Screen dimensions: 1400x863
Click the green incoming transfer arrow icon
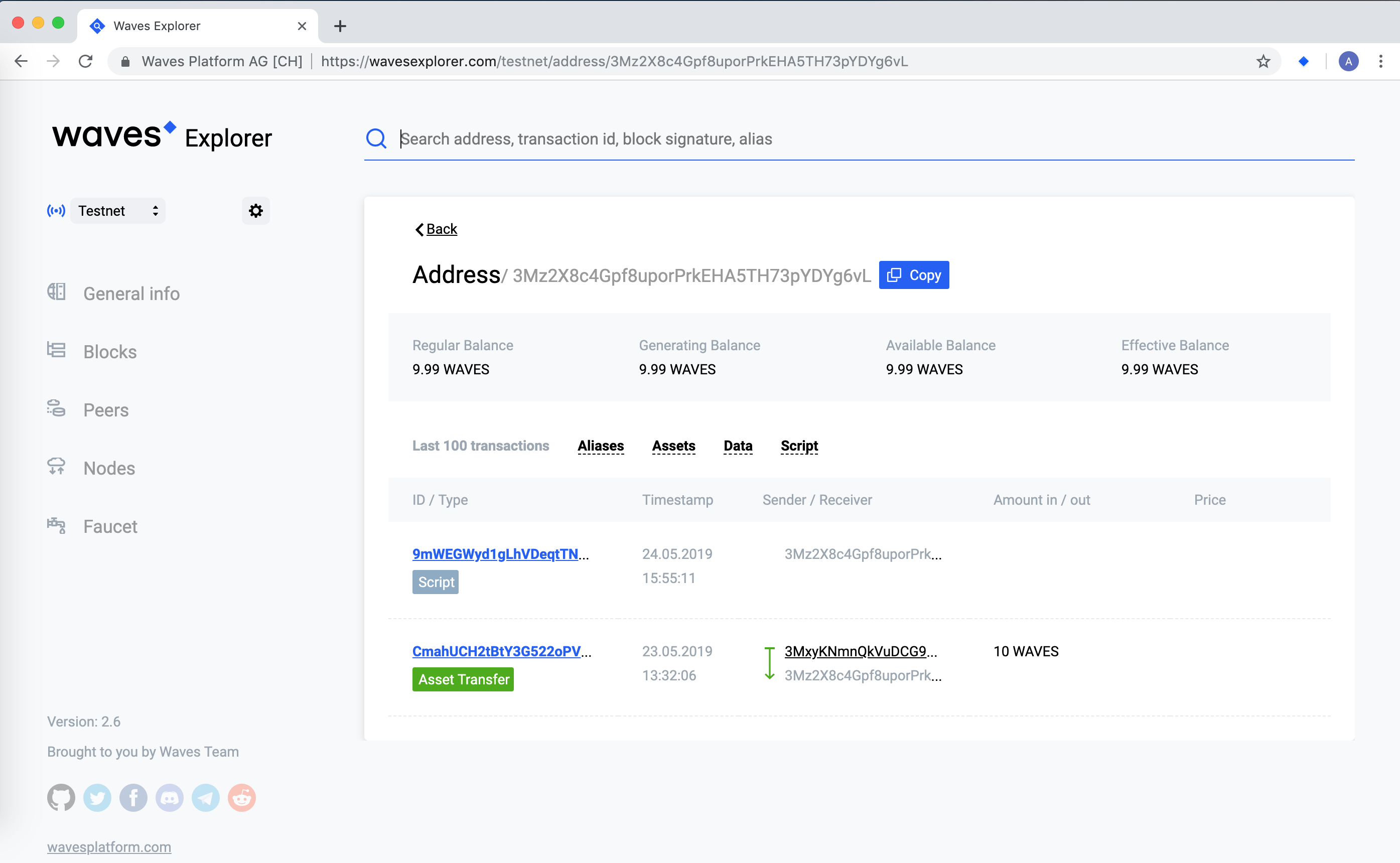point(769,663)
